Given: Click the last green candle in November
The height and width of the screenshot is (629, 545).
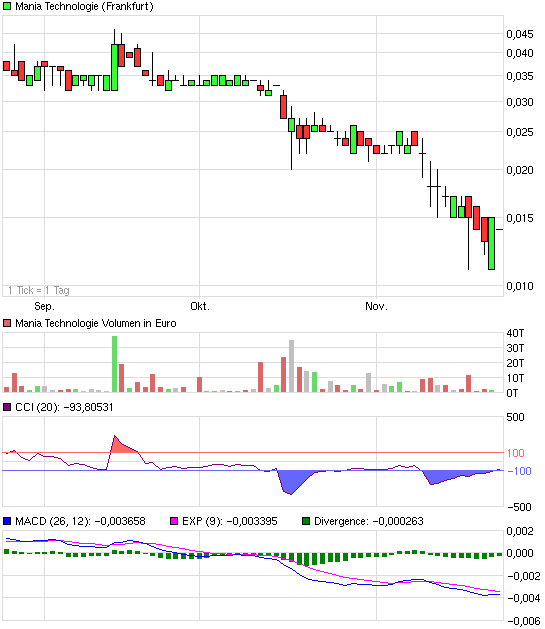Looking at the screenshot, I should click(491, 243).
